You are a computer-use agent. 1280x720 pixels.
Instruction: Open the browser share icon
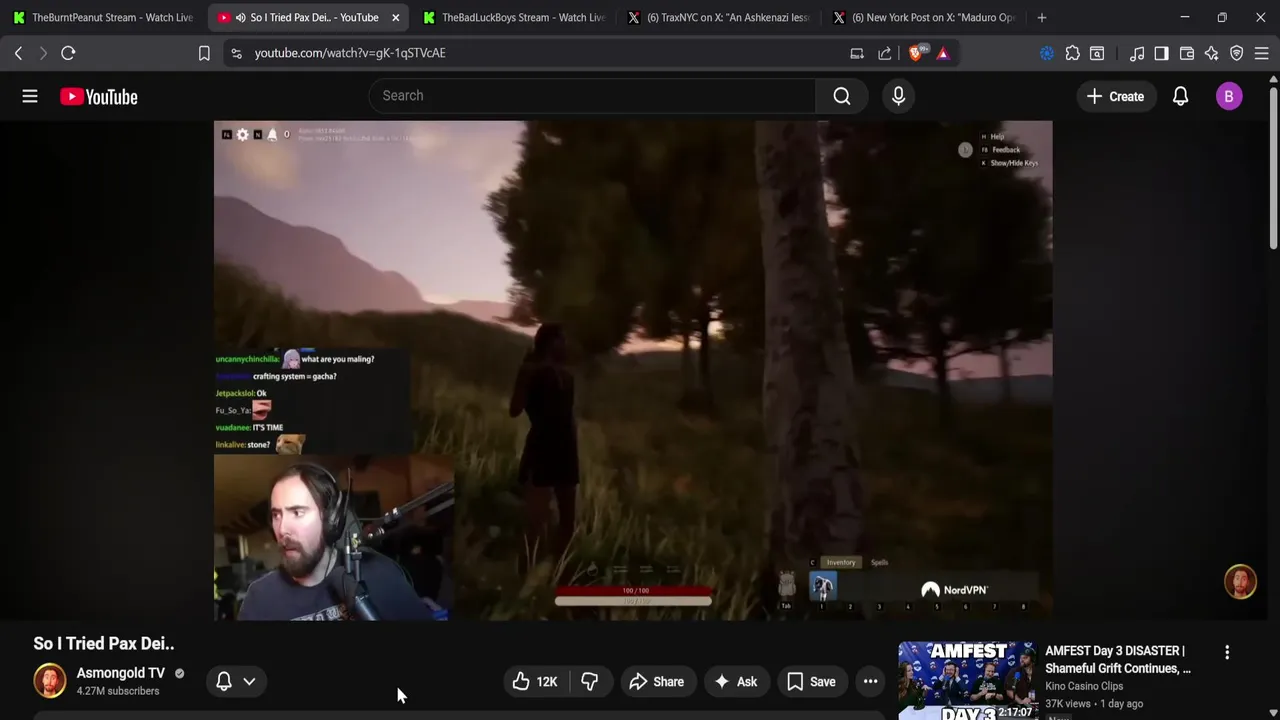tap(885, 53)
